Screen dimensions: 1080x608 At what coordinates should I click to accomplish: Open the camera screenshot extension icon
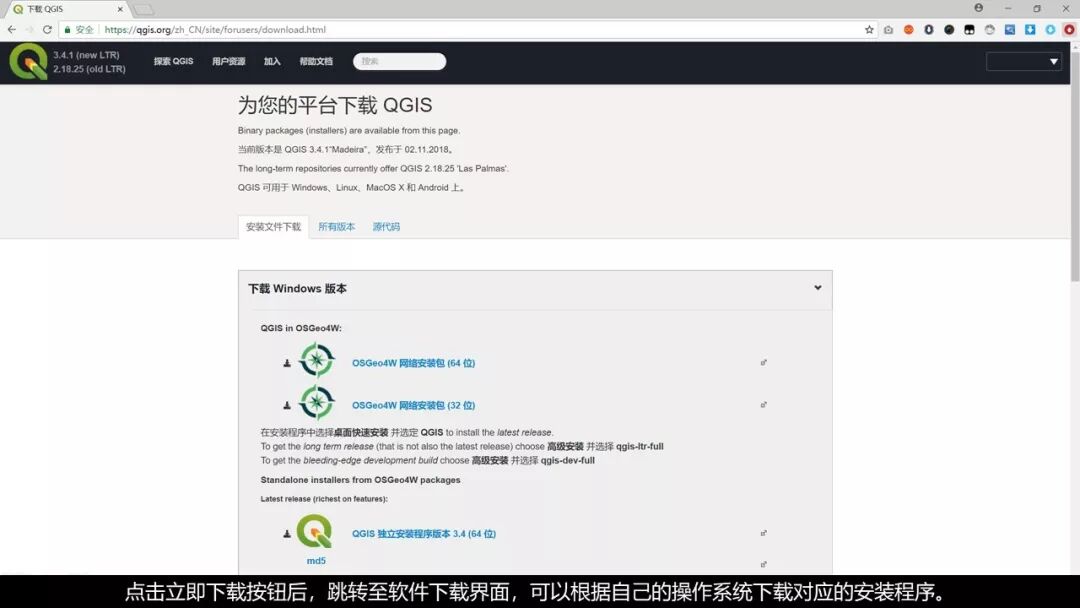pyautogui.click(x=889, y=30)
